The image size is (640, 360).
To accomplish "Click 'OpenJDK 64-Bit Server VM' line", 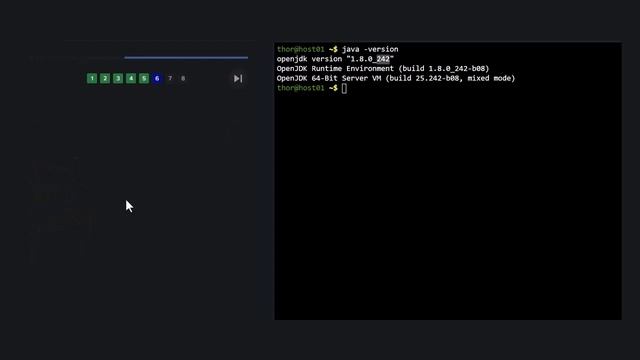I will (x=396, y=78).
